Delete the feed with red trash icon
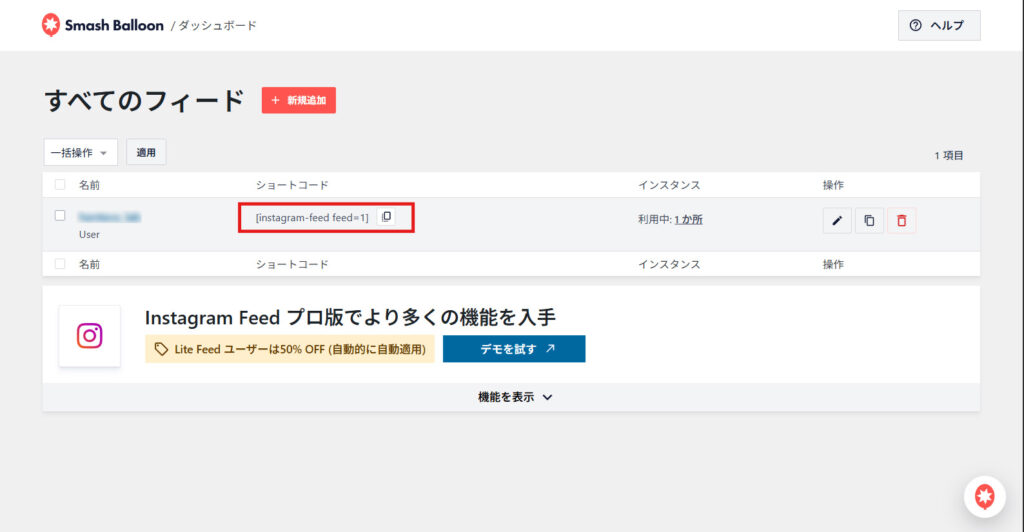Screen dimensions: 1024x532 pyautogui.click(x=902, y=221)
